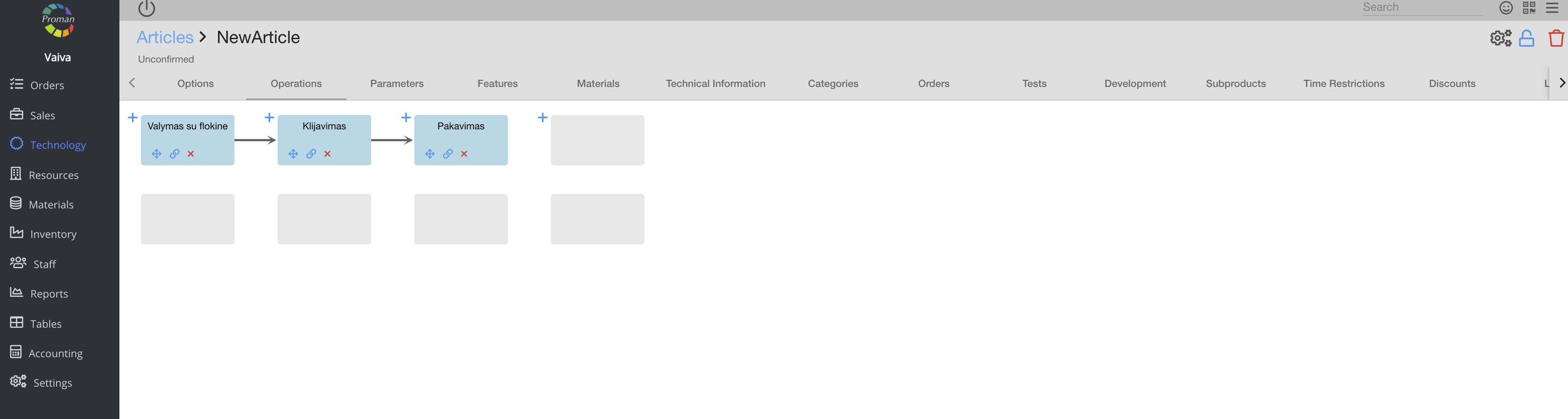The image size is (1568, 419).
Task: Click the smiley face icon
Action: pos(1505,8)
